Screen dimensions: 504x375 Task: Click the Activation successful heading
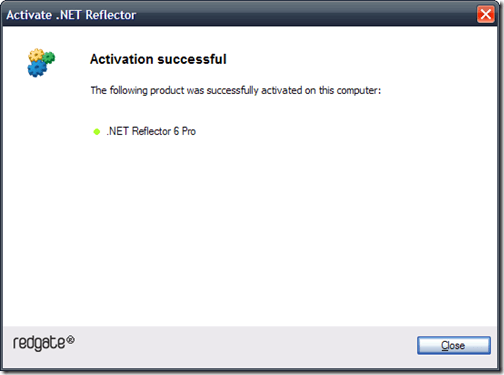coord(158,59)
